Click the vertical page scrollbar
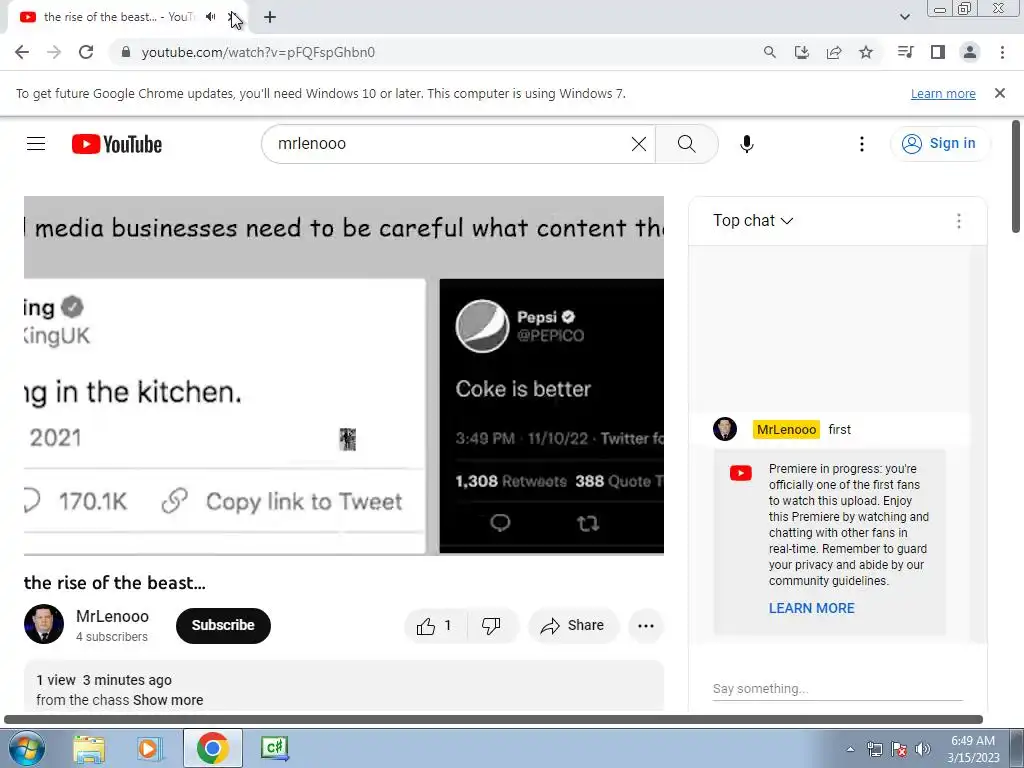The image size is (1024, 768). (x=1016, y=176)
